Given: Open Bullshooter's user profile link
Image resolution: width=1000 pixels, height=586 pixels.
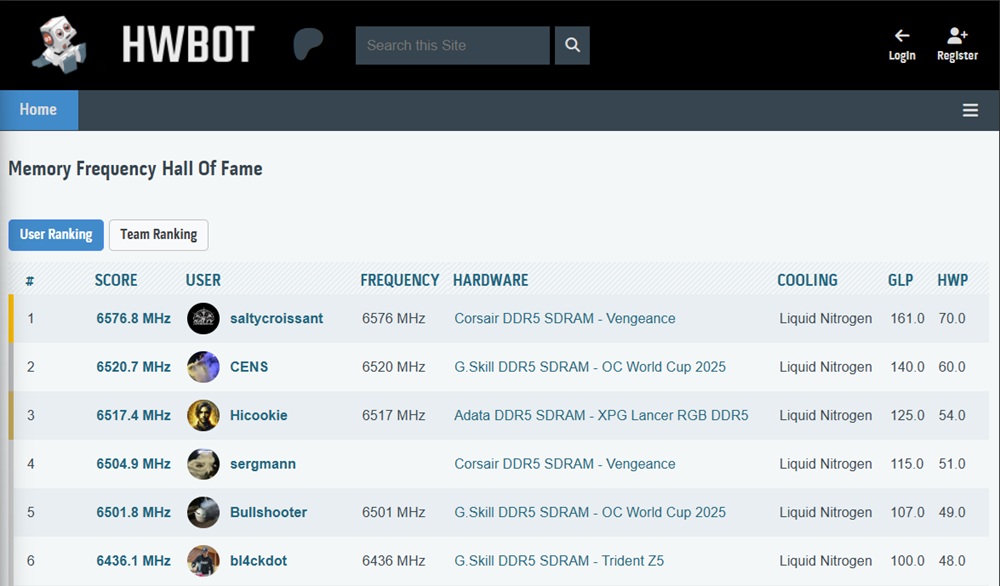Looking at the screenshot, I should 268,512.
